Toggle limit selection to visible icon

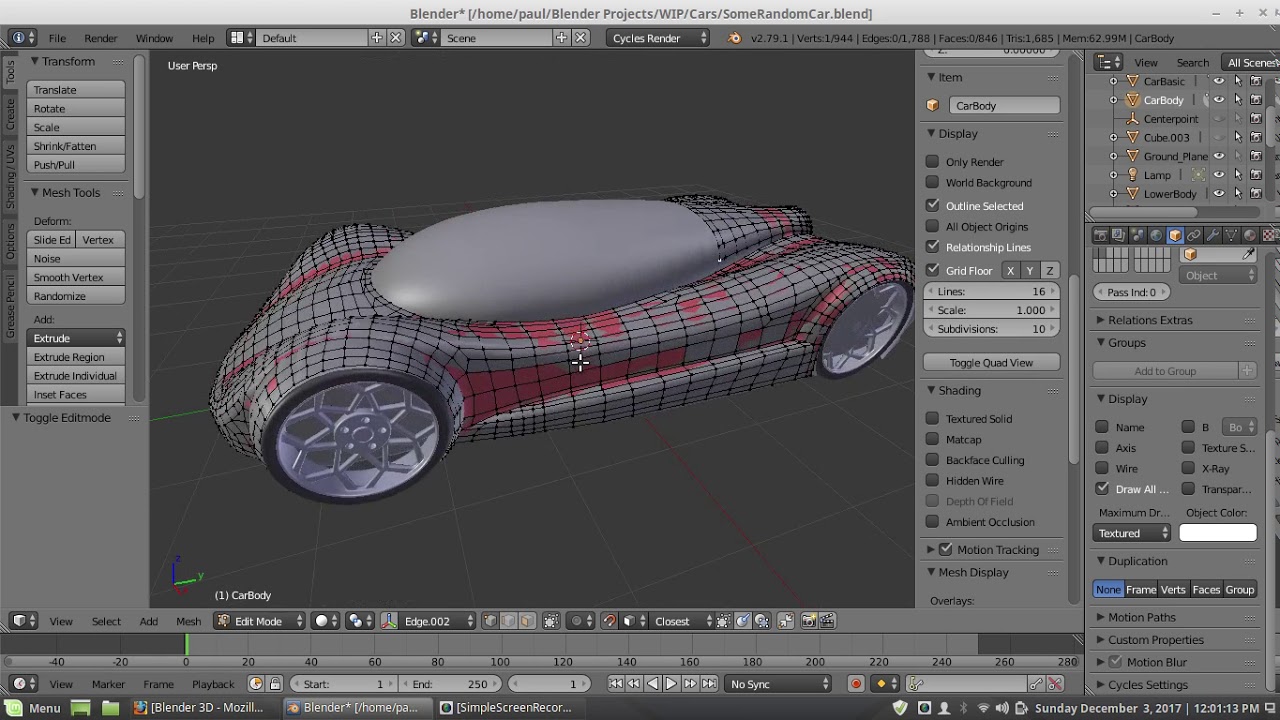point(551,621)
